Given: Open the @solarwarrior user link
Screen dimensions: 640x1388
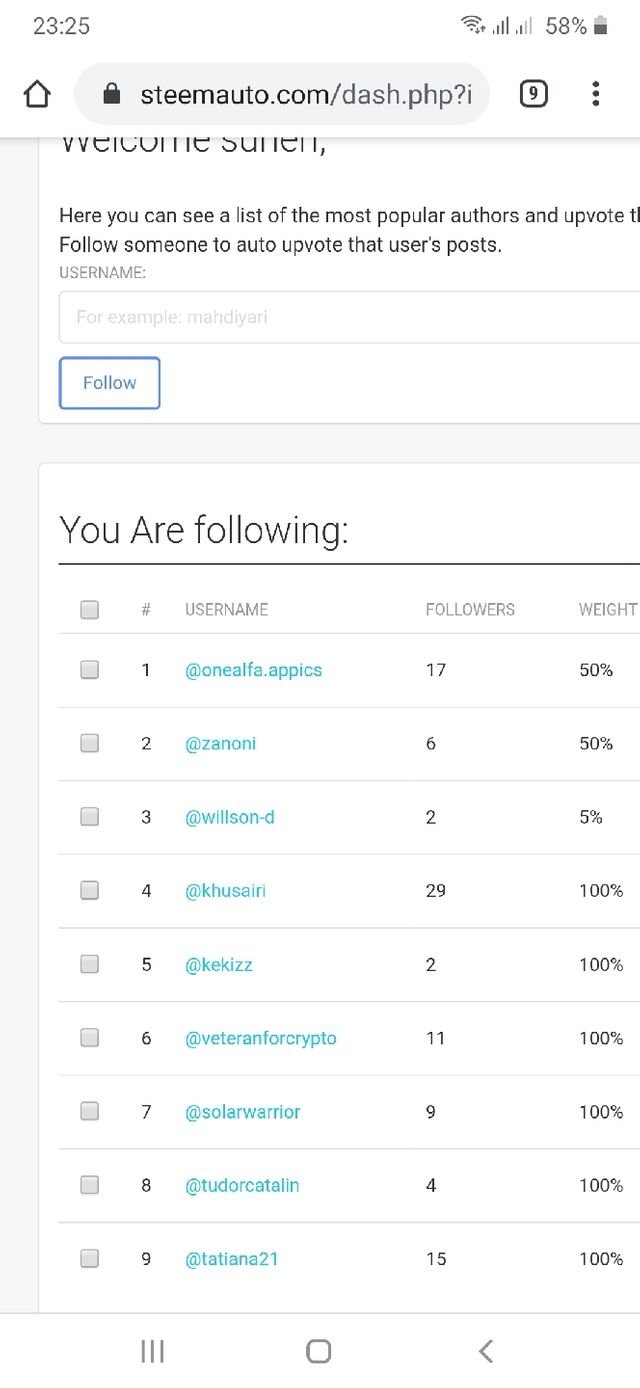Looking at the screenshot, I should pos(243,1112).
